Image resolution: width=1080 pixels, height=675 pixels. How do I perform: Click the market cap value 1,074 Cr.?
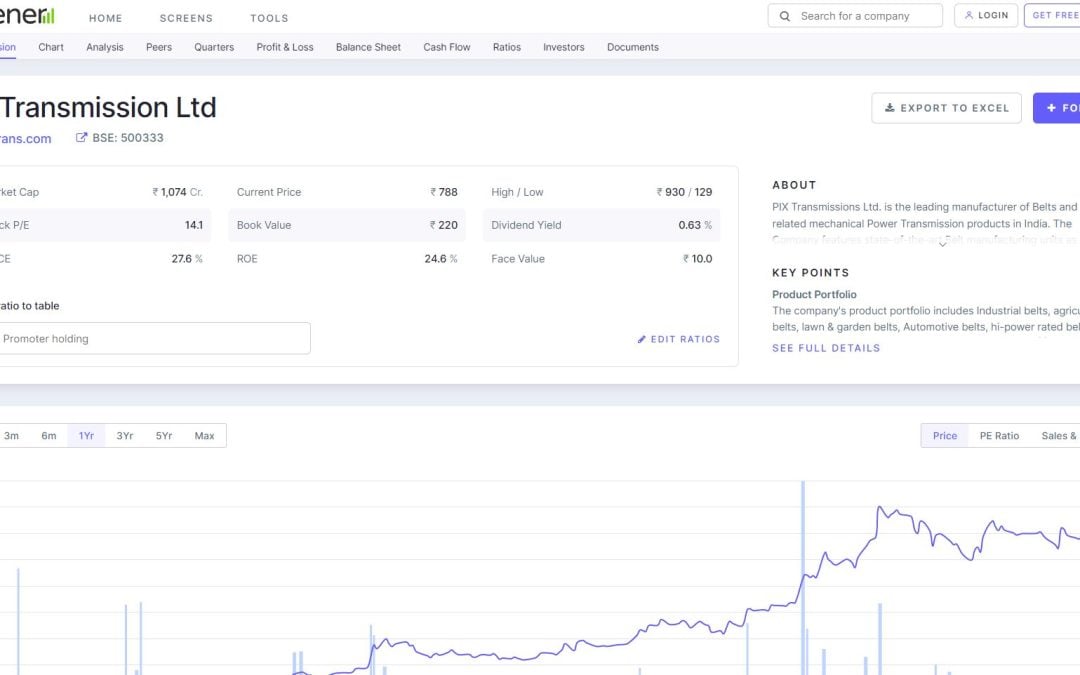(x=178, y=192)
